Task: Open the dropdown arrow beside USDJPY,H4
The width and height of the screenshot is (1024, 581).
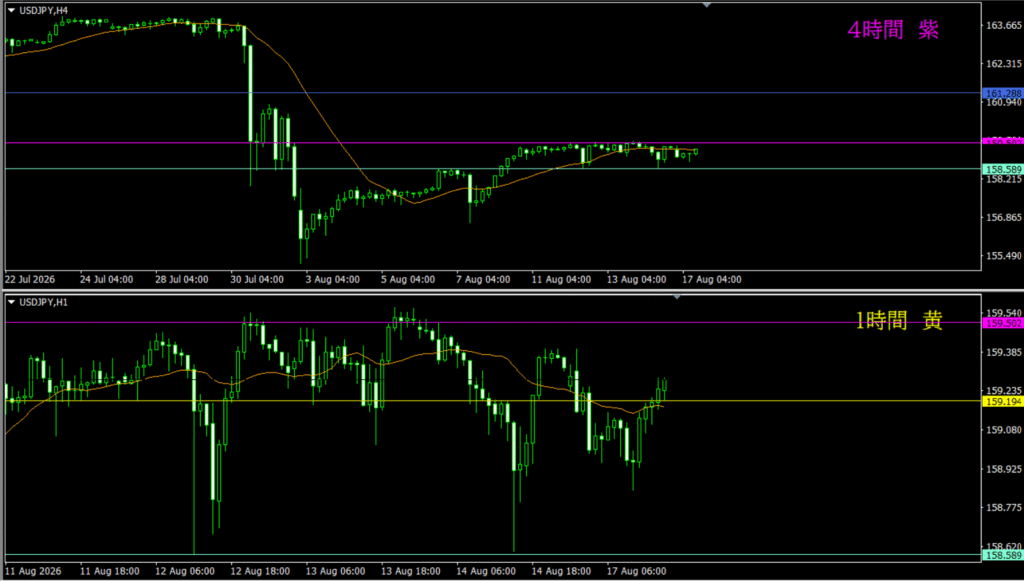Action: pyautogui.click(x=11, y=10)
